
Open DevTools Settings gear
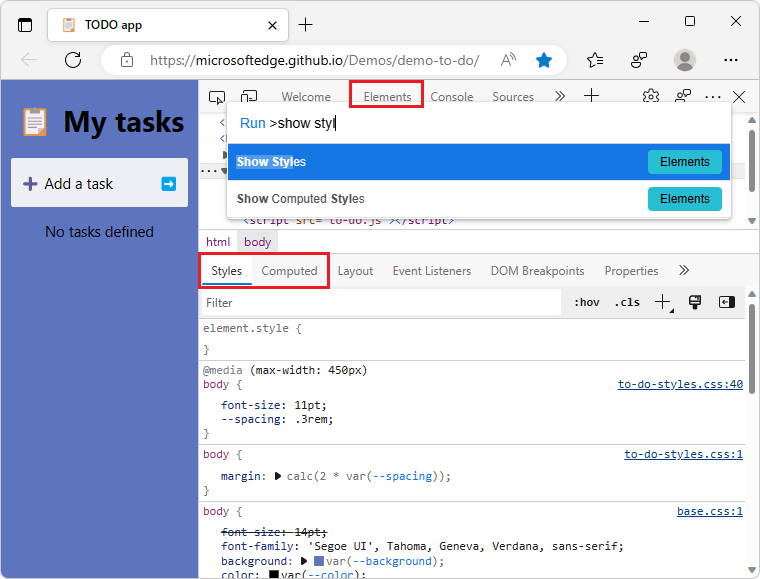point(650,96)
